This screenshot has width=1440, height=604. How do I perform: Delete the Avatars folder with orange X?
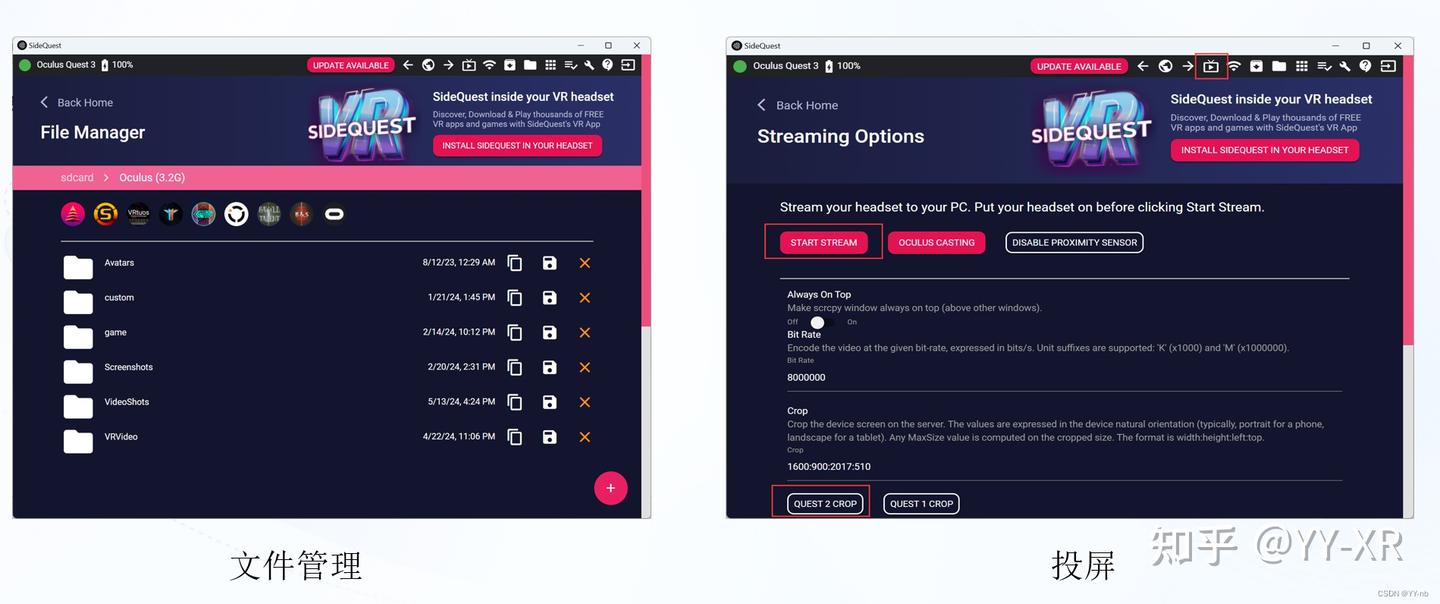pyautogui.click(x=585, y=263)
